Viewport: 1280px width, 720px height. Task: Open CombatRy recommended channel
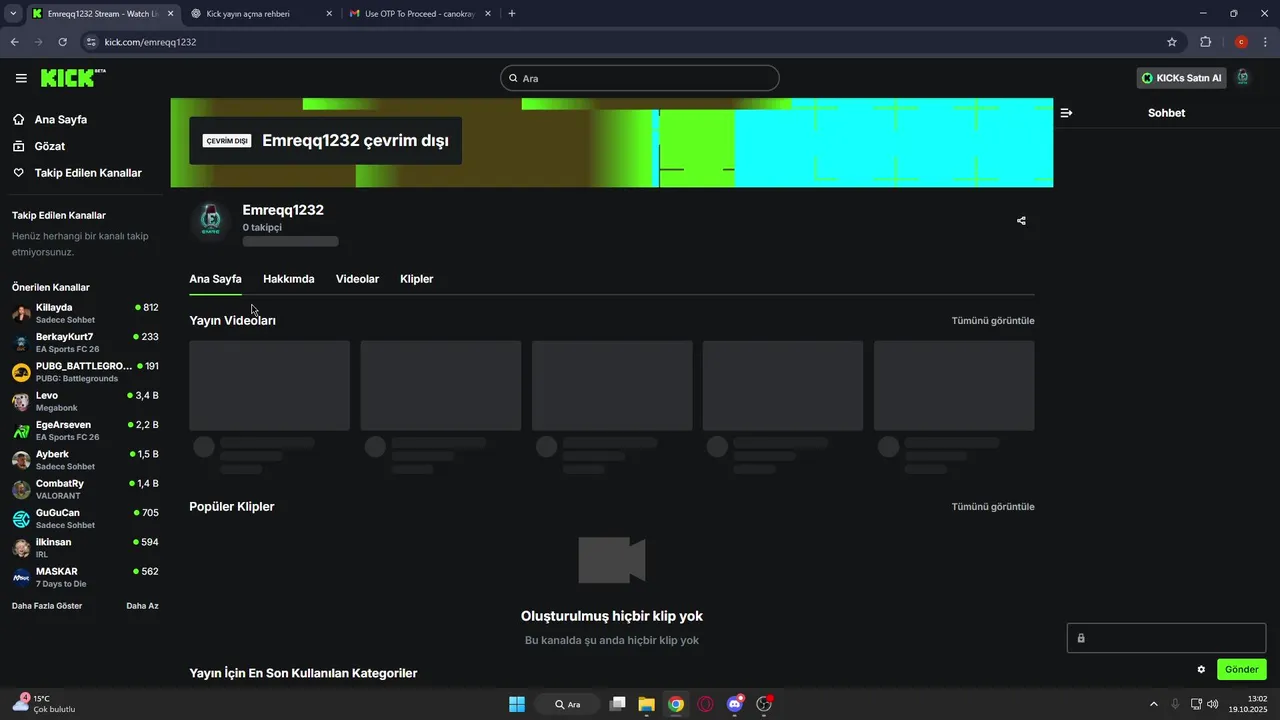point(85,489)
